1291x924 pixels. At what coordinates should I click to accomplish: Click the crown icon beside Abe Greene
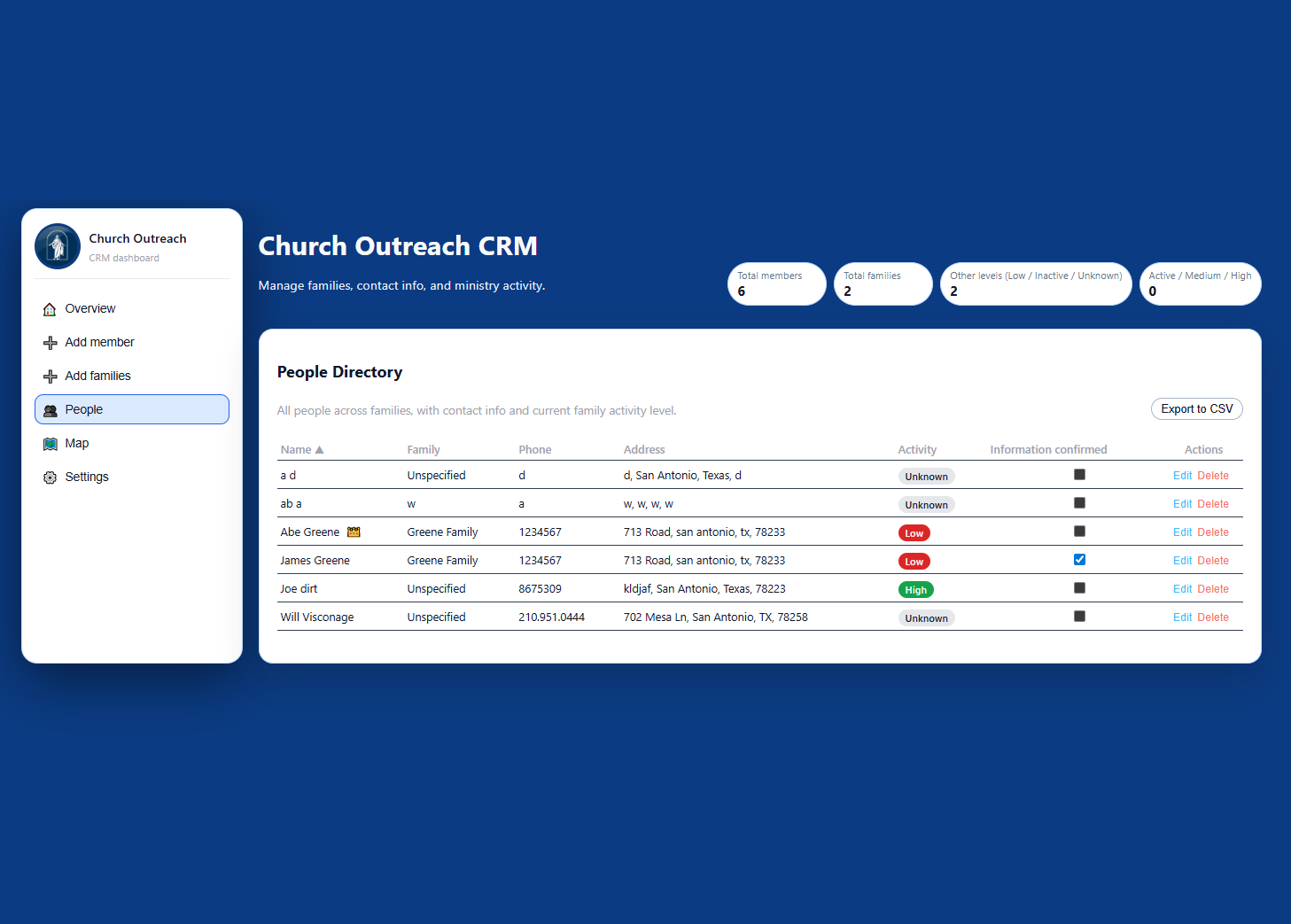(353, 532)
